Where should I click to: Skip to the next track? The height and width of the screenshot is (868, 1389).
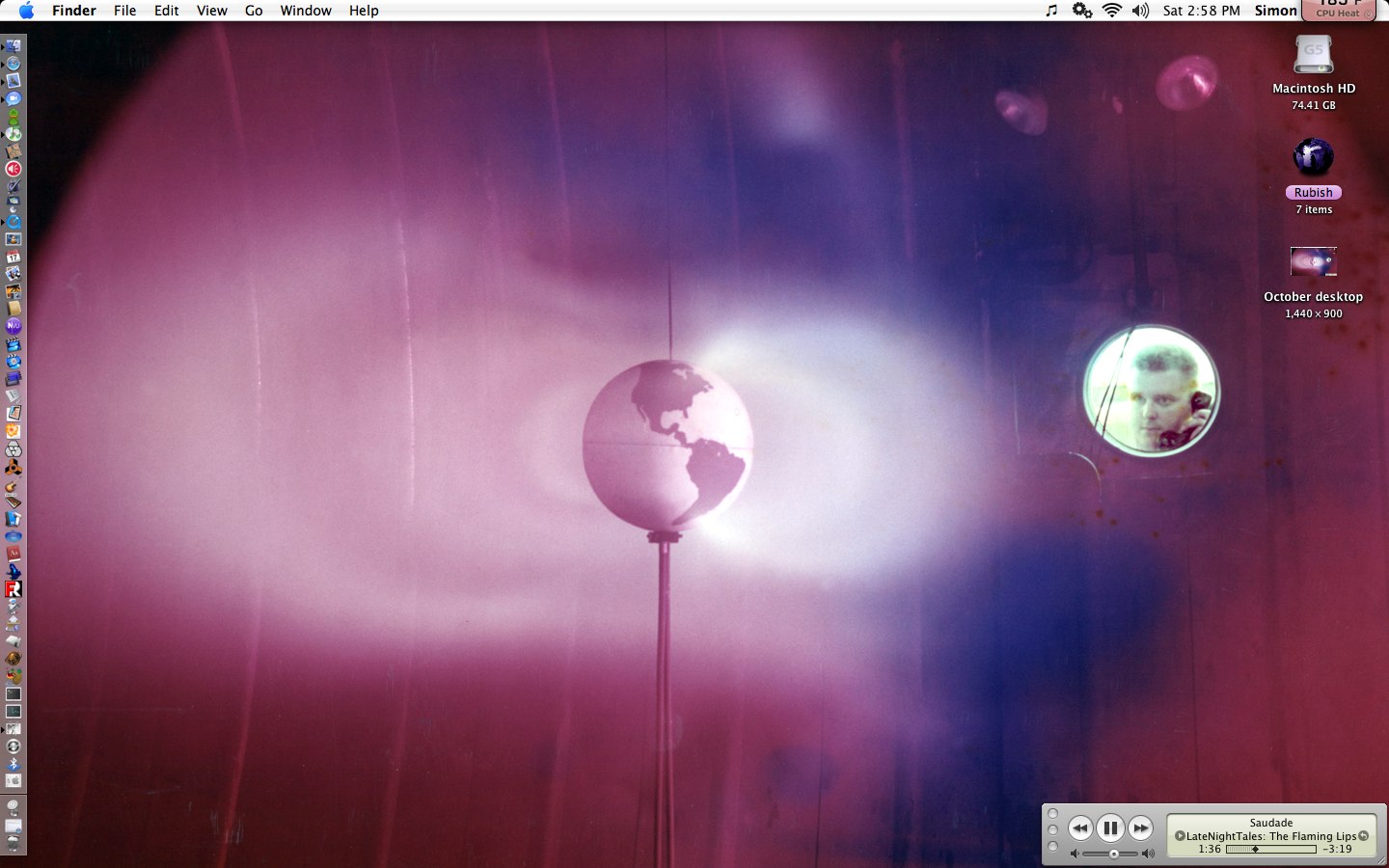[x=1141, y=827]
